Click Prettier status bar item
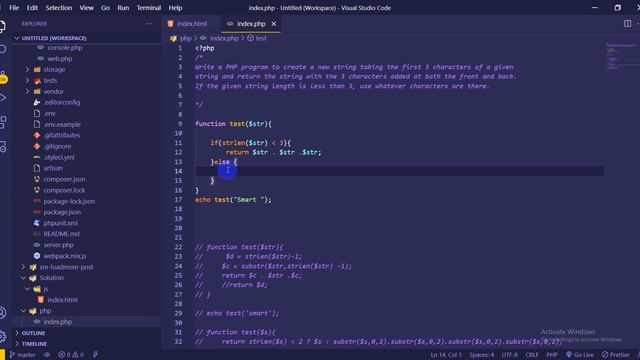The image size is (640, 360). click(x=616, y=355)
